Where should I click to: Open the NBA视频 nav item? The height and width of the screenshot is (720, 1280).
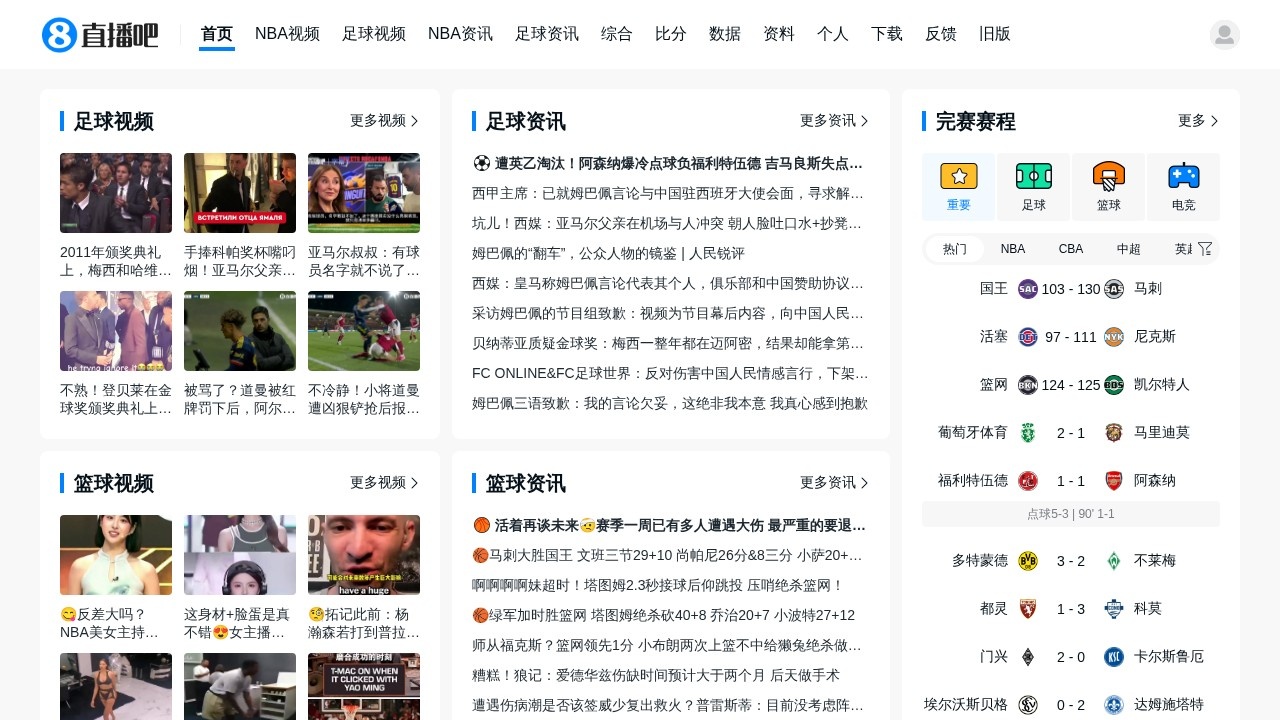coord(287,34)
